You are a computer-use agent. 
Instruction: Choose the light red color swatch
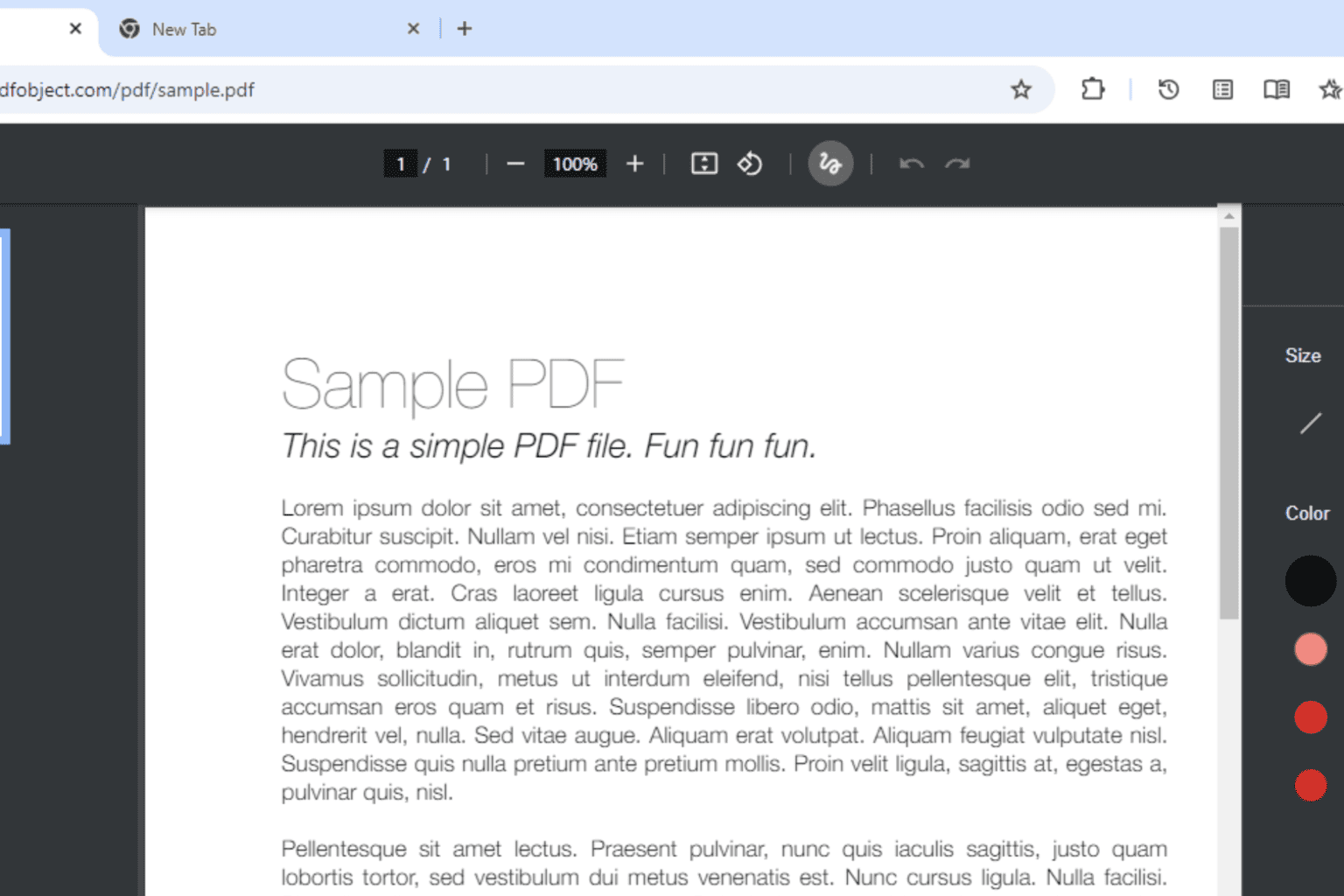point(1310,649)
